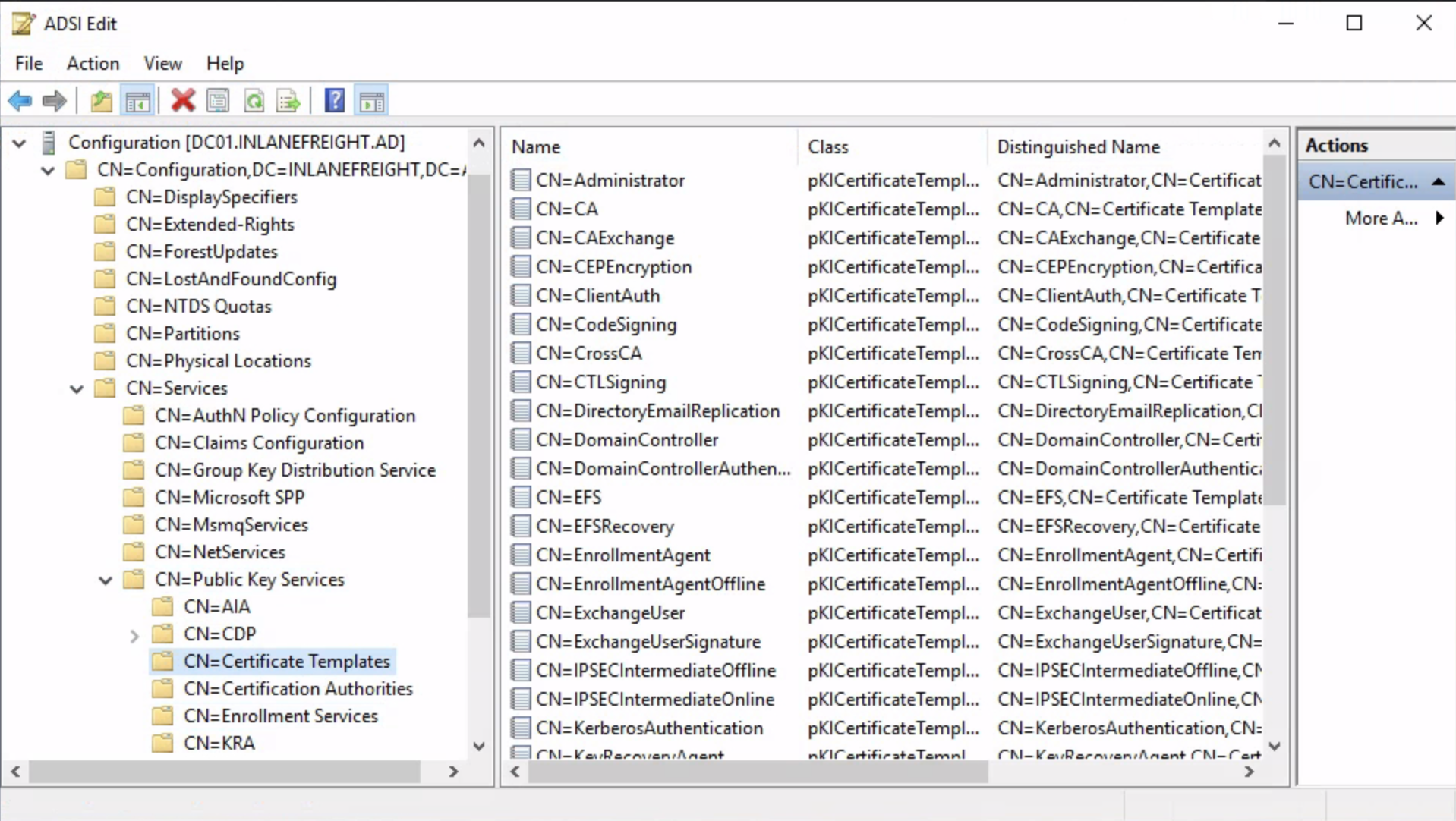Image resolution: width=1456 pixels, height=821 pixels.
Task: Collapse the CN=Services tree node
Action: tap(77, 389)
